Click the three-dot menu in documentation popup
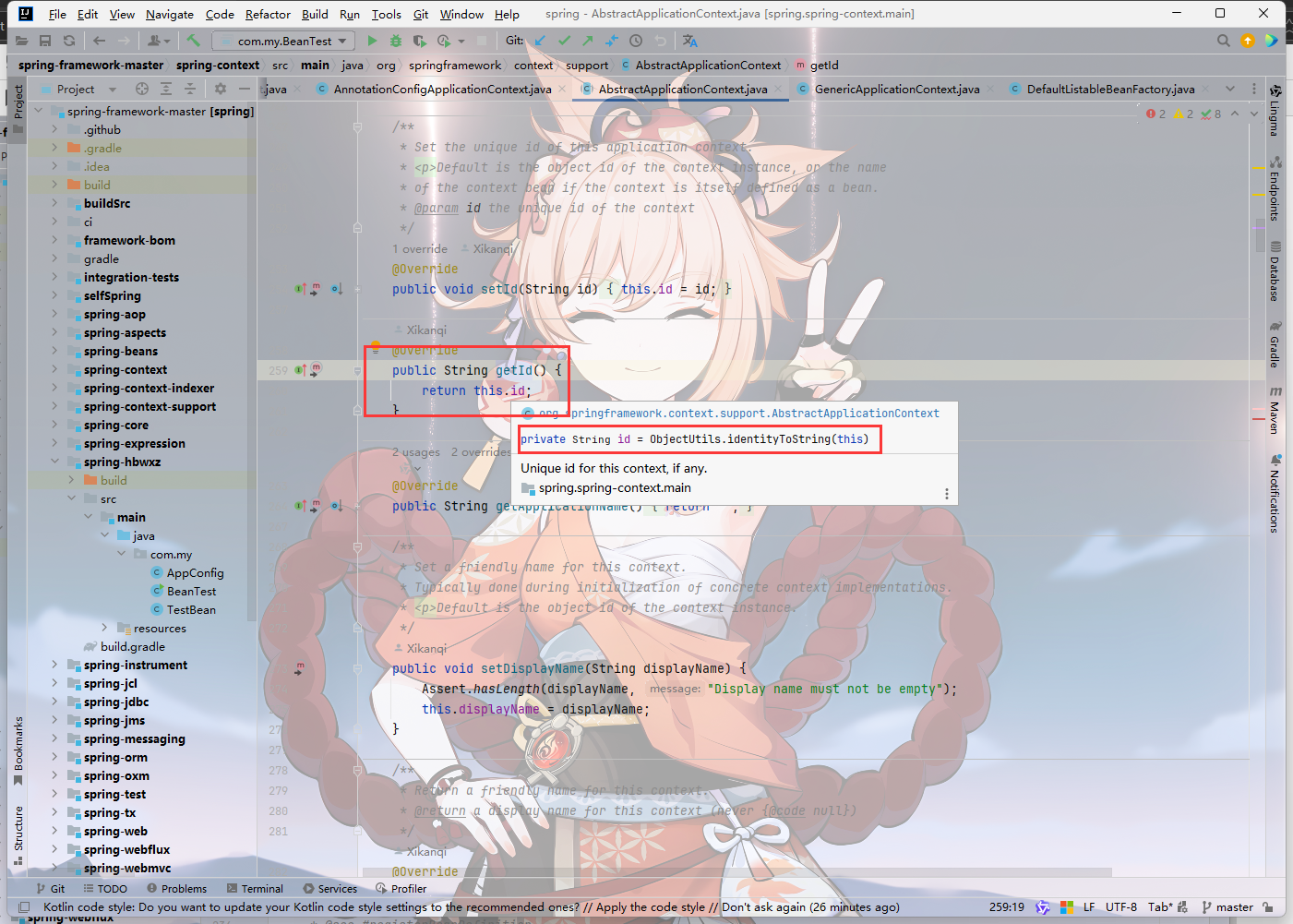The height and width of the screenshot is (924, 1293). [946, 494]
